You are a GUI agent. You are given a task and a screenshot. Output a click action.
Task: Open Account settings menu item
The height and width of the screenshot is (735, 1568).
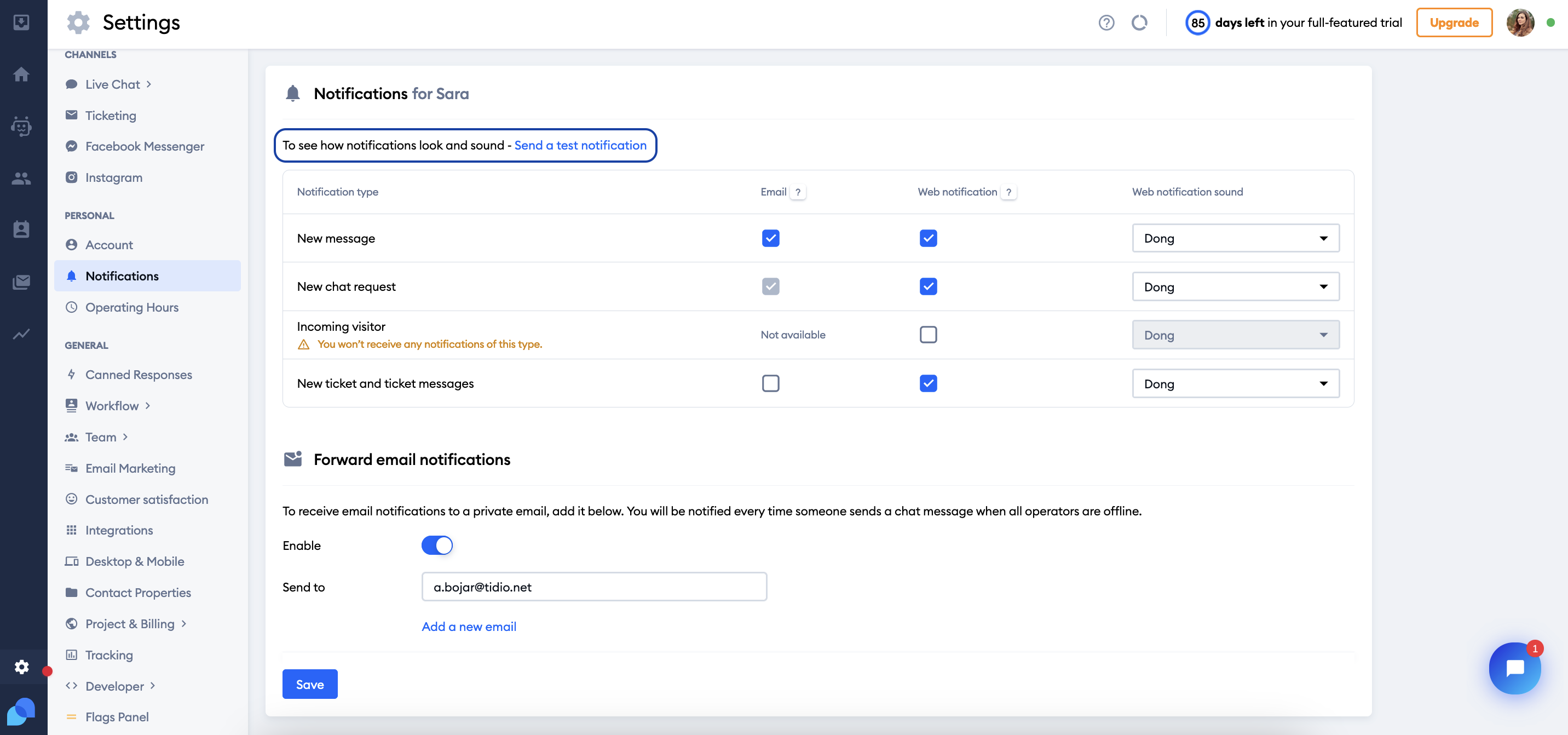click(x=109, y=244)
